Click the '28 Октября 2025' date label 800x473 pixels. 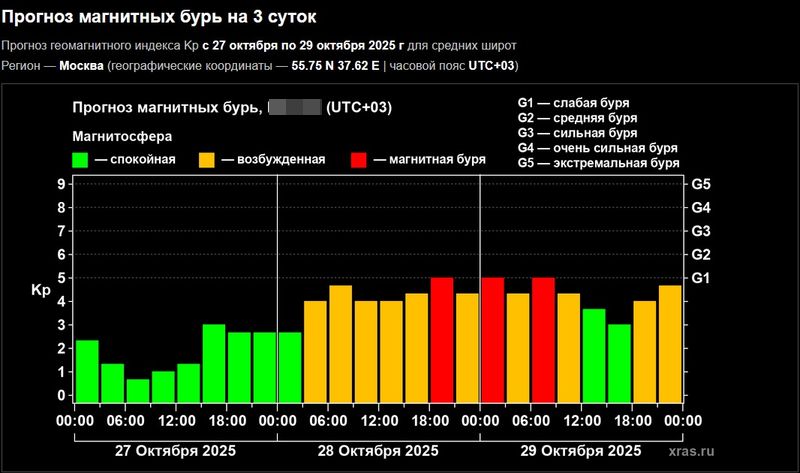(x=378, y=451)
